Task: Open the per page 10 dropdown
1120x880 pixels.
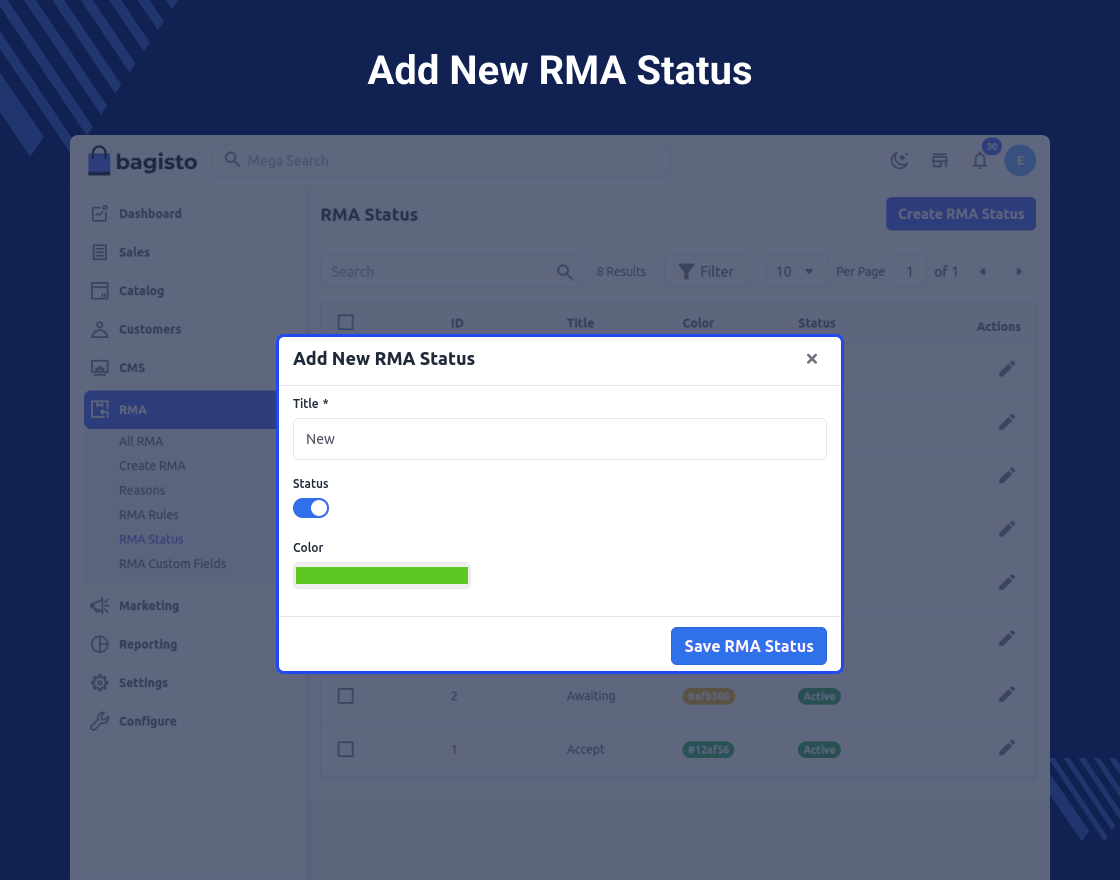Action: pyautogui.click(x=796, y=272)
